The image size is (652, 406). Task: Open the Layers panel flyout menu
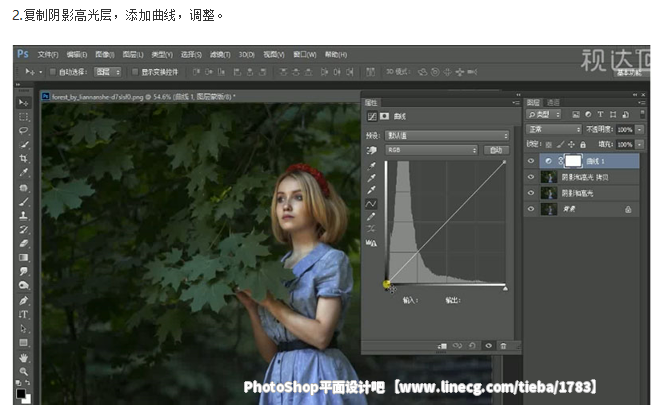tap(643, 103)
